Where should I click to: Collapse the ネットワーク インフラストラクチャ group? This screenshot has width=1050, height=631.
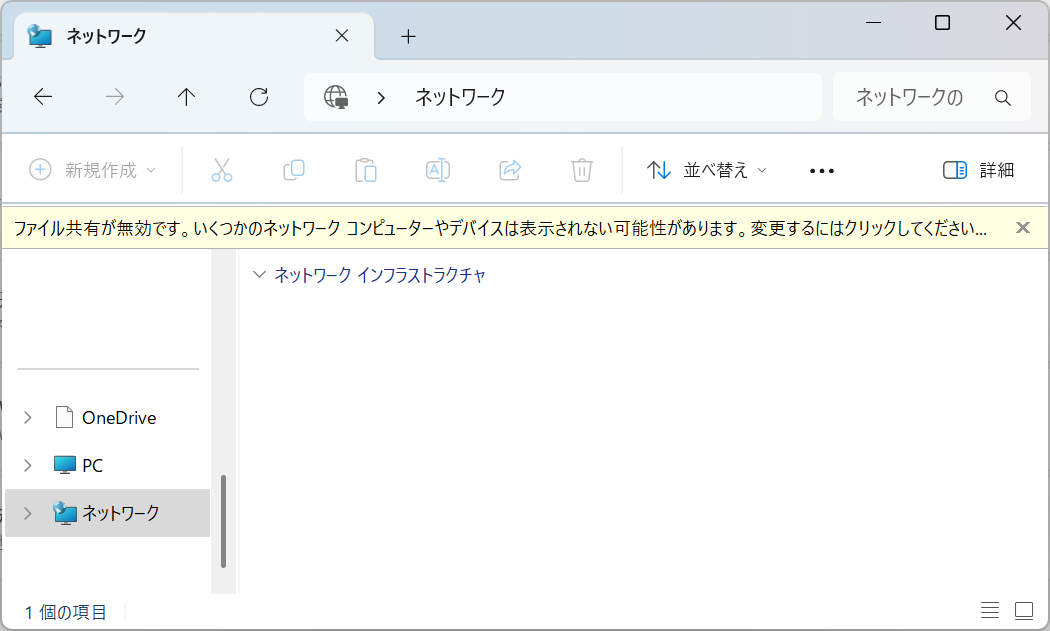tap(260, 275)
